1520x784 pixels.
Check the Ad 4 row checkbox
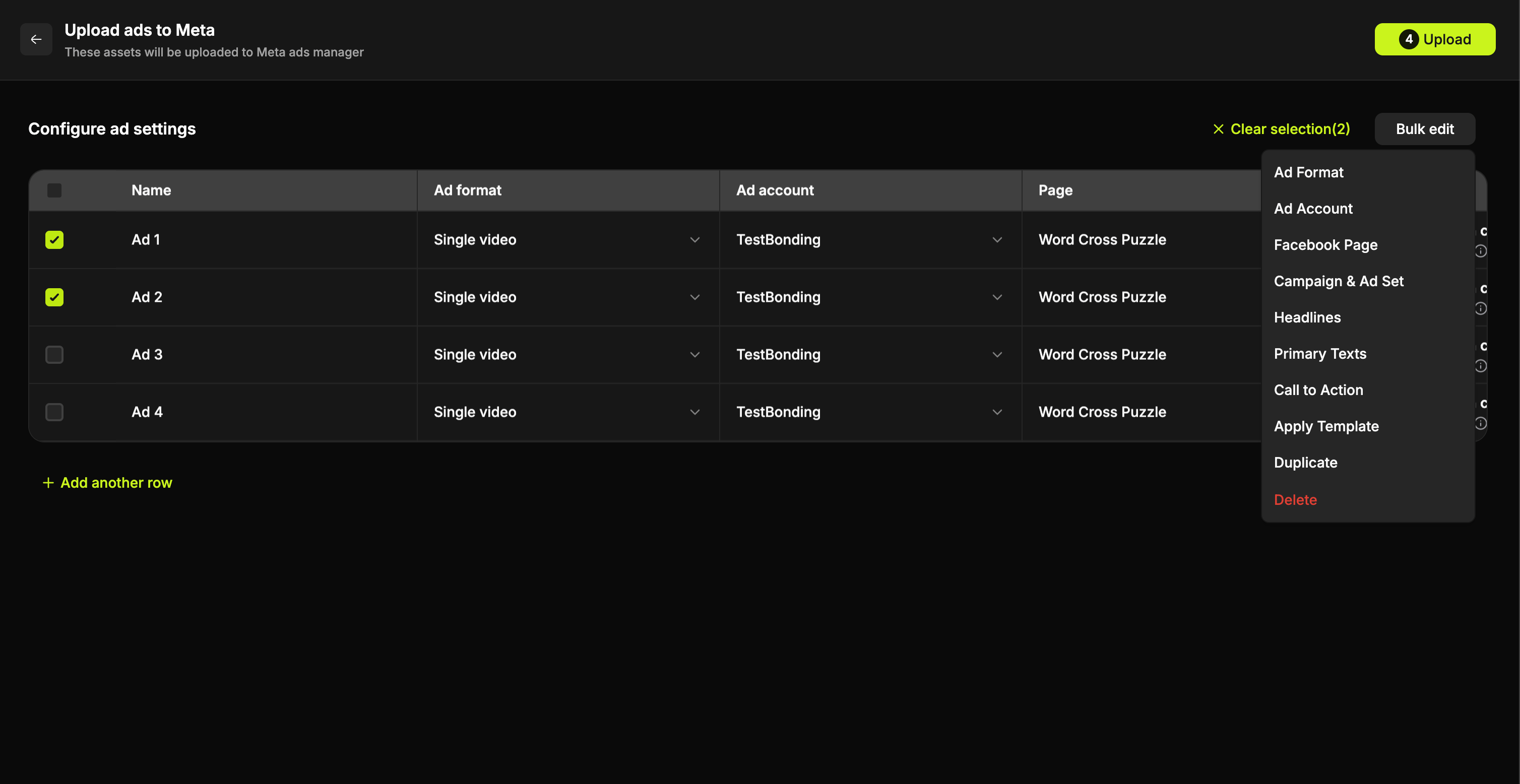click(54, 412)
